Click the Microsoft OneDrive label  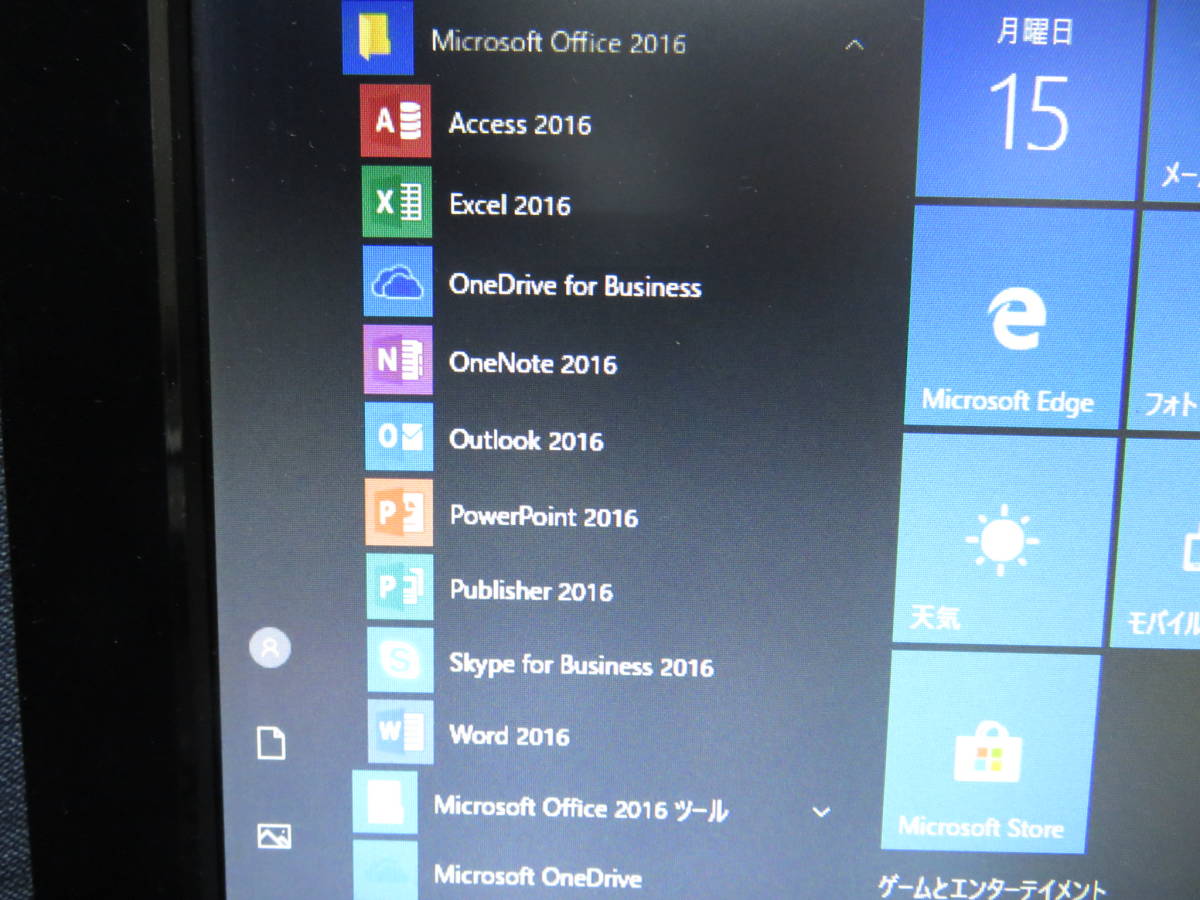537,876
